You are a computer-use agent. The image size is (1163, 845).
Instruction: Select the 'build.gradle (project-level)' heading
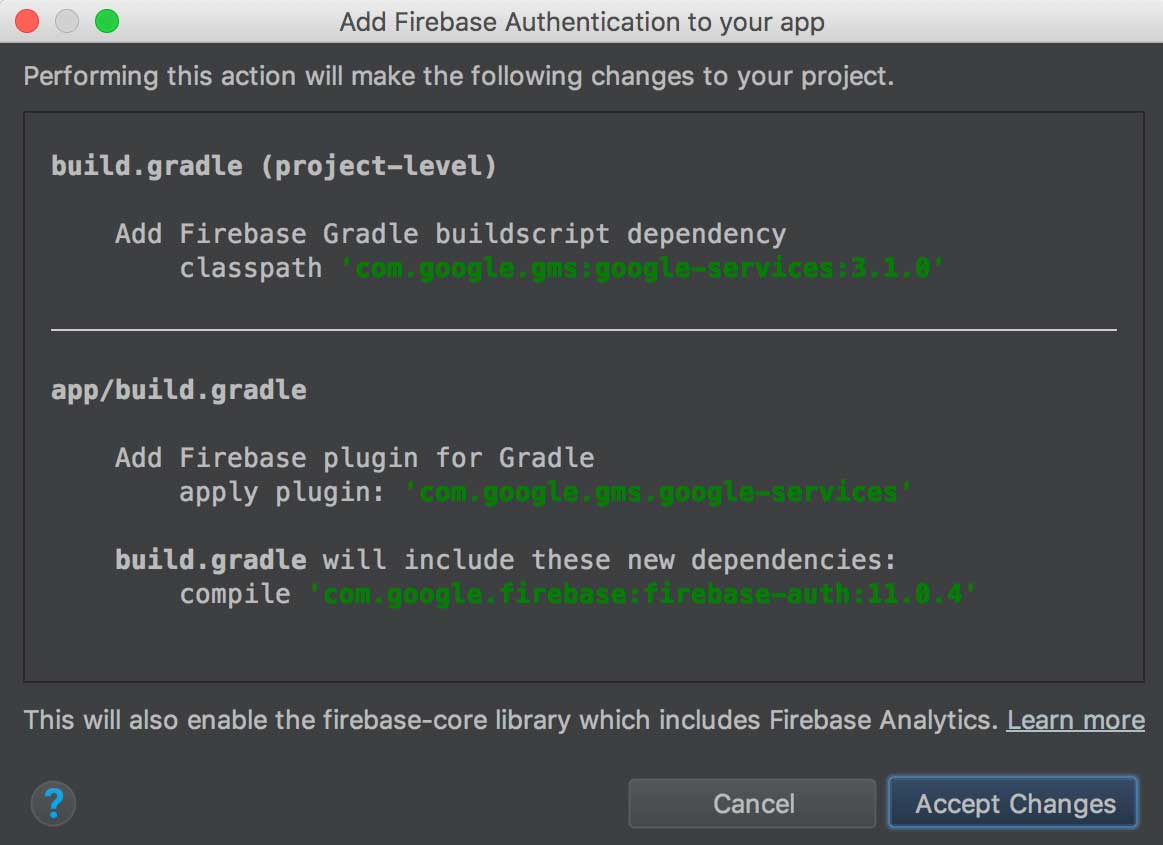[273, 166]
